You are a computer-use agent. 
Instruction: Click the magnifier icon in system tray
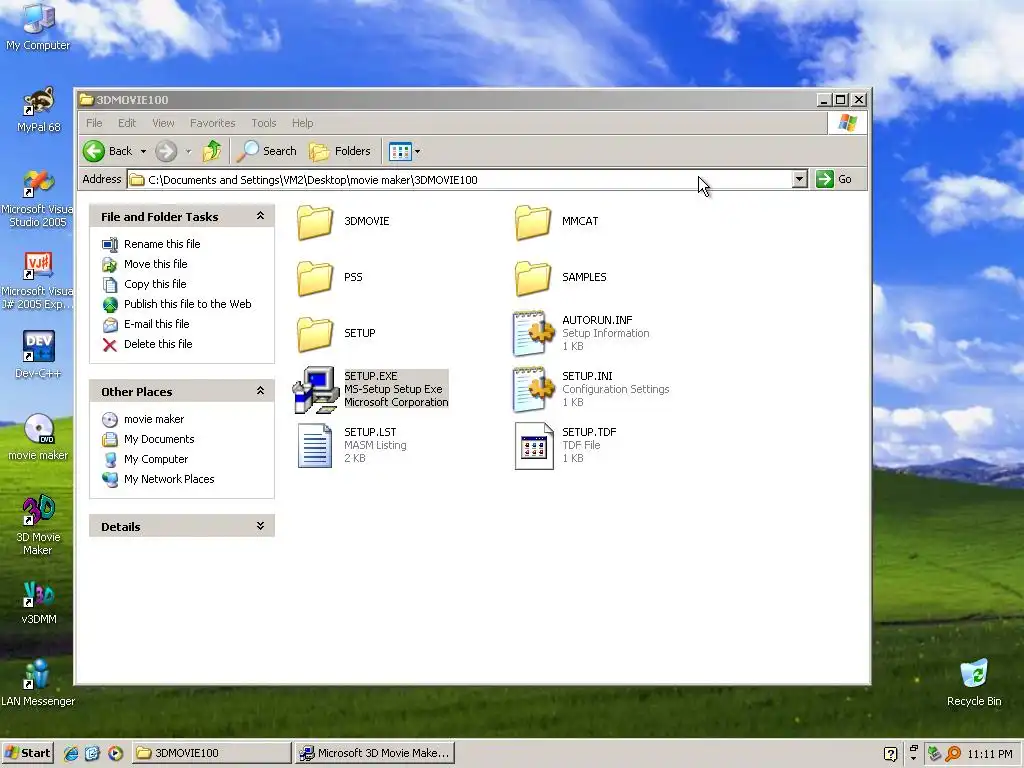click(953, 754)
